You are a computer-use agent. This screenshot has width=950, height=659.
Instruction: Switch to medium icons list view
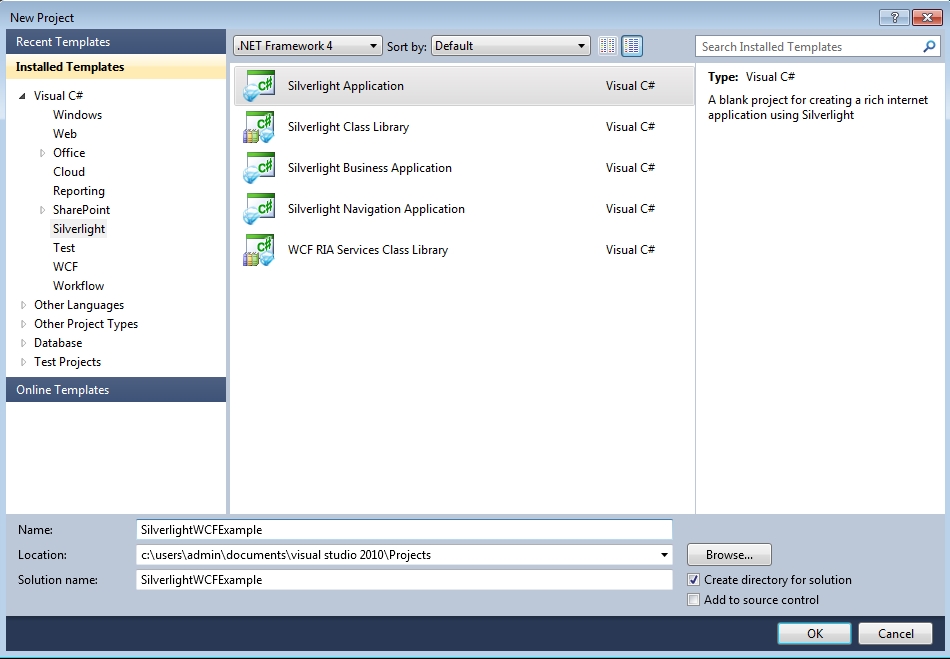pyautogui.click(x=632, y=46)
